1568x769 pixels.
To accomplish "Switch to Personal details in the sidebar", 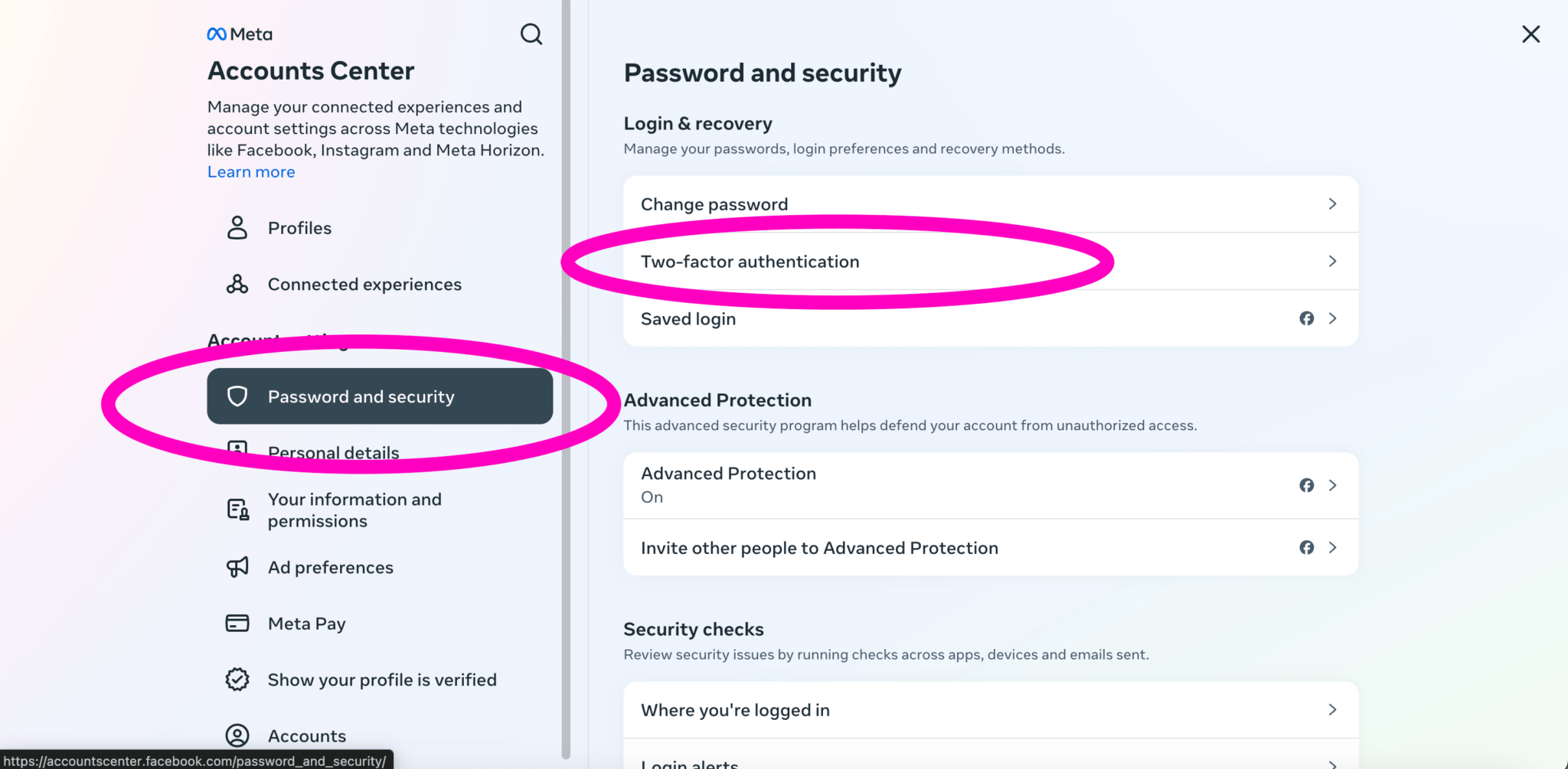I will [x=333, y=451].
